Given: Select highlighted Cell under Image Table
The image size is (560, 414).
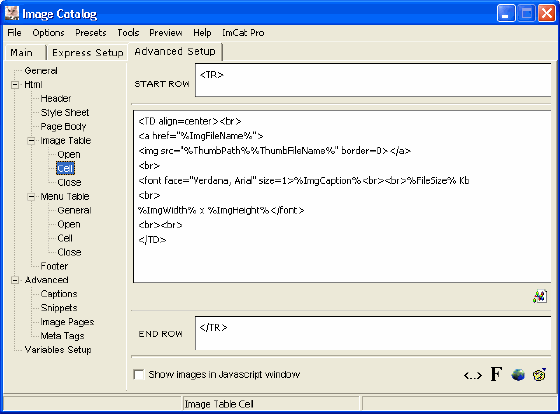Looking at the screenshot, I should coord(65,168).
